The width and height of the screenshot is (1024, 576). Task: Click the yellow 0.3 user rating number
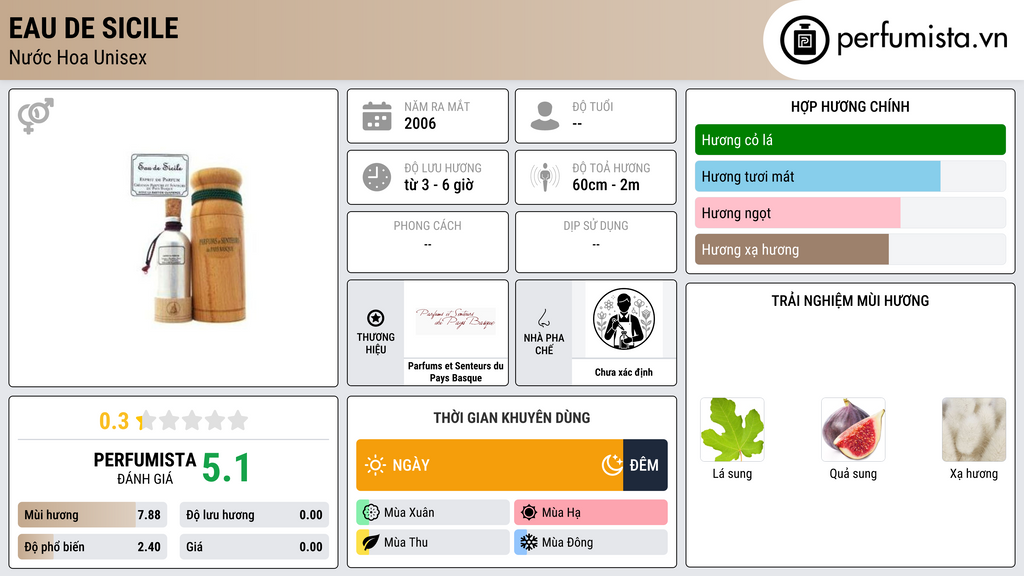(114, 421)
